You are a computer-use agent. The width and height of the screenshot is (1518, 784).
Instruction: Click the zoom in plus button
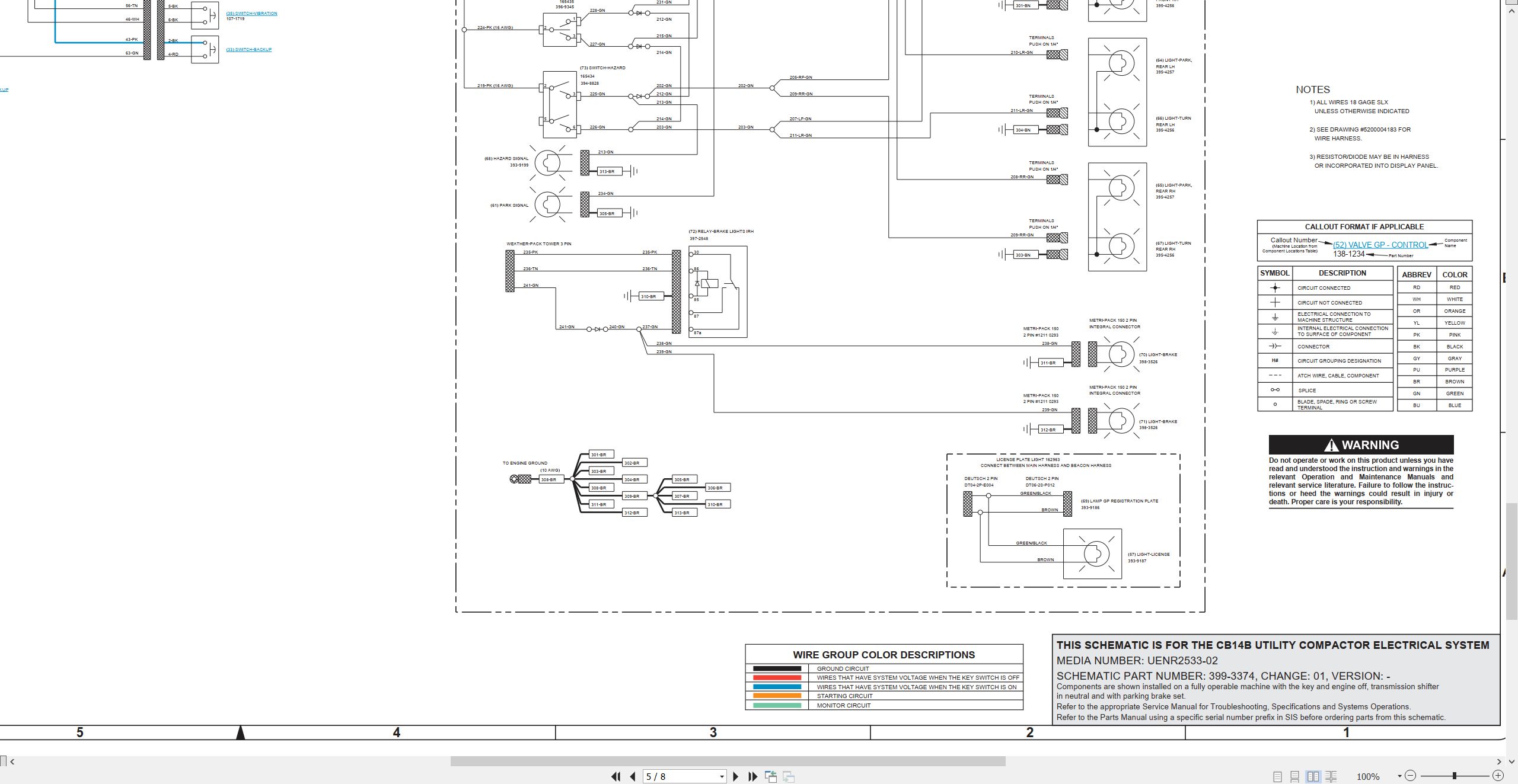coord(1498,776)
